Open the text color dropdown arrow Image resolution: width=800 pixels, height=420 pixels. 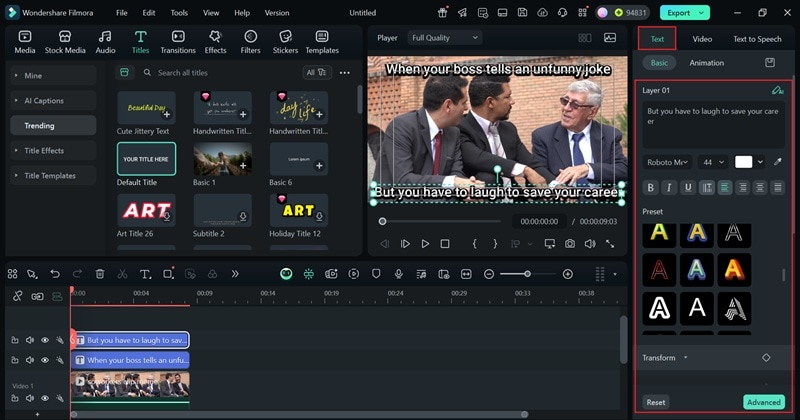pyautogui.click(x=760, y=162)
